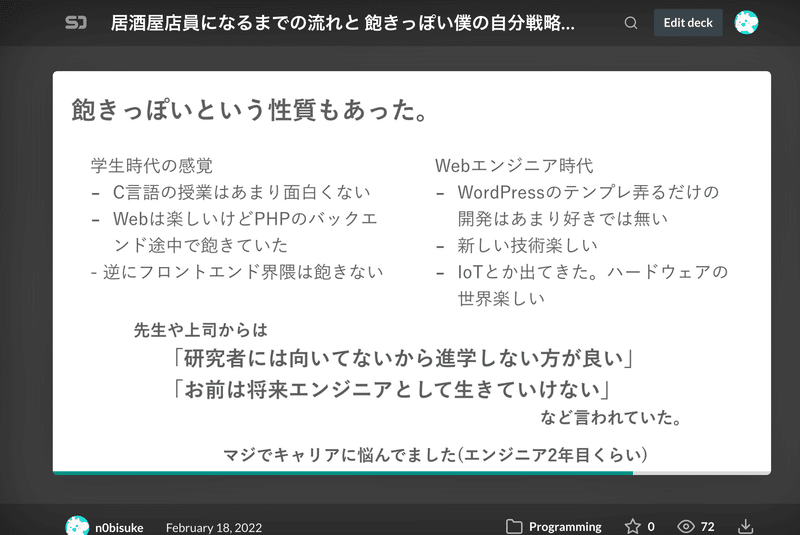Click the line C言語の授業はあまり面白くない
This screenshot has width=800, height=535.
pyautogui.click(x=241, y=192)
